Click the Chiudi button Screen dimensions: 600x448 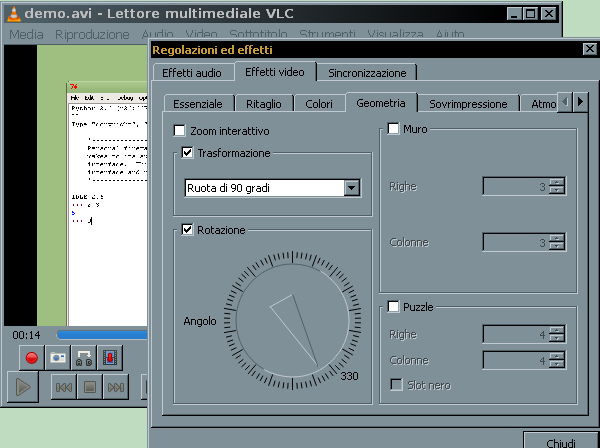point(561,442)
